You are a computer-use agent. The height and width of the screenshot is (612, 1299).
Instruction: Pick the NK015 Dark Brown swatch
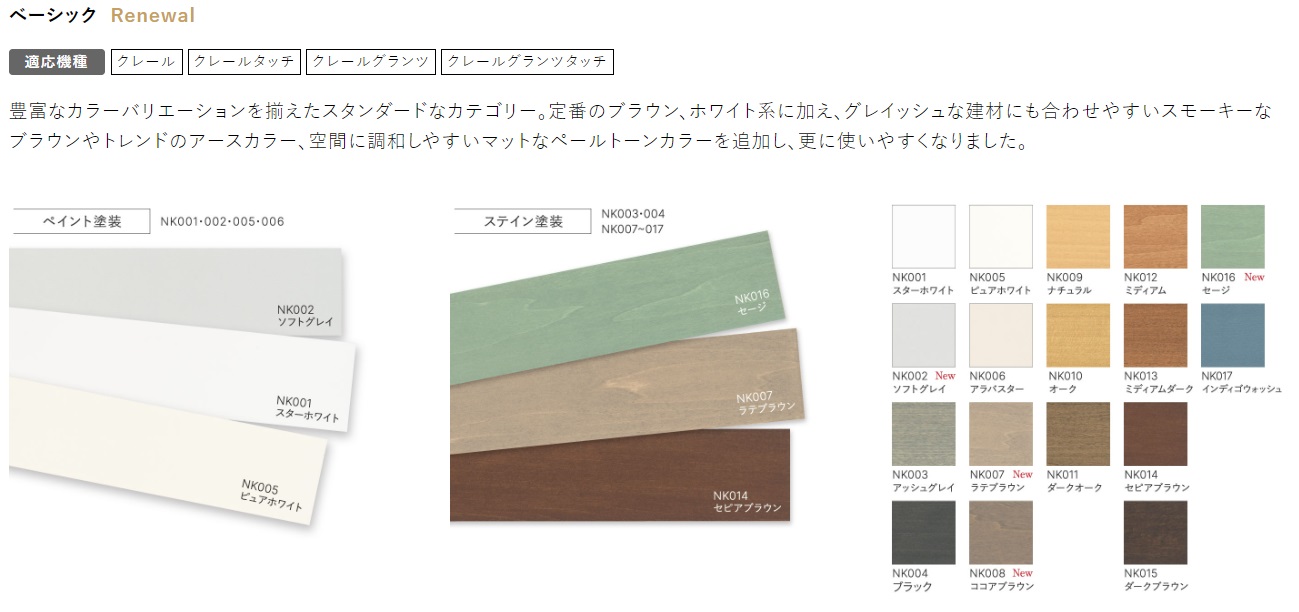(x=1155, y=533)
